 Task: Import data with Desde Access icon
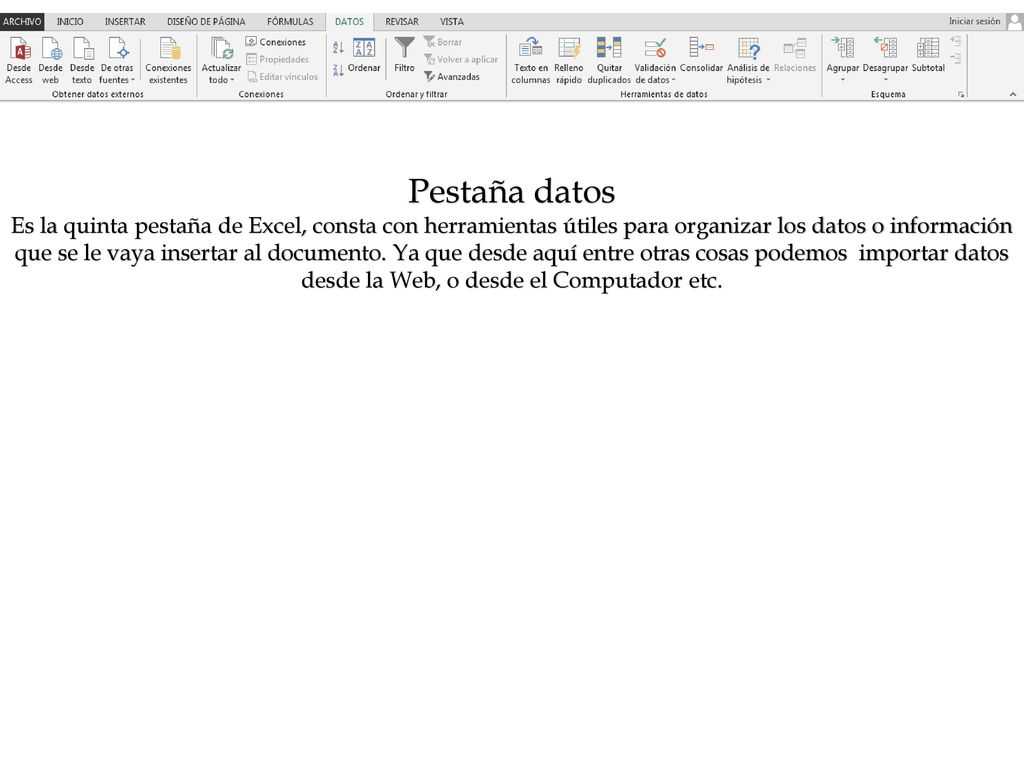(19, 60)
